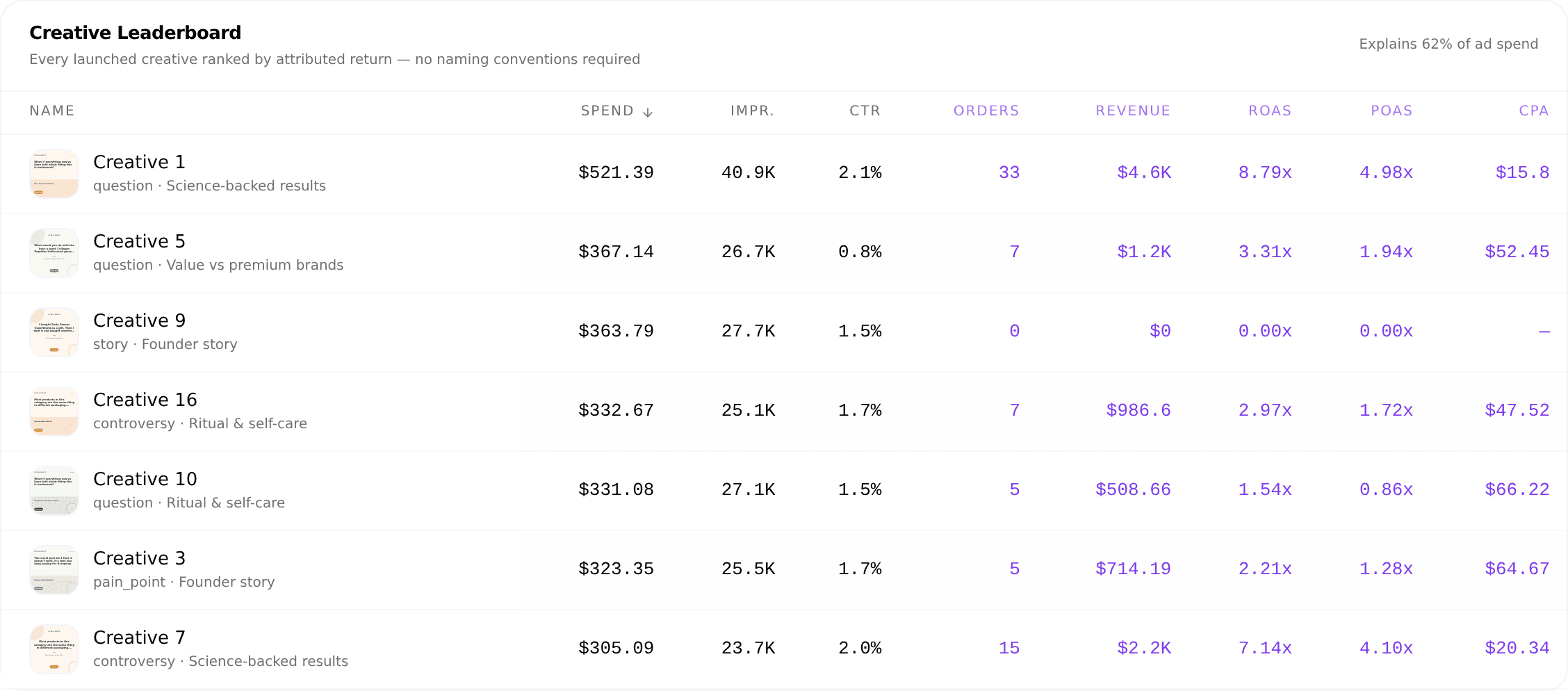The width and height of the screenshot is (1568, 691).
Task: Click the $331.08 spend value
Action: (616, 489)
